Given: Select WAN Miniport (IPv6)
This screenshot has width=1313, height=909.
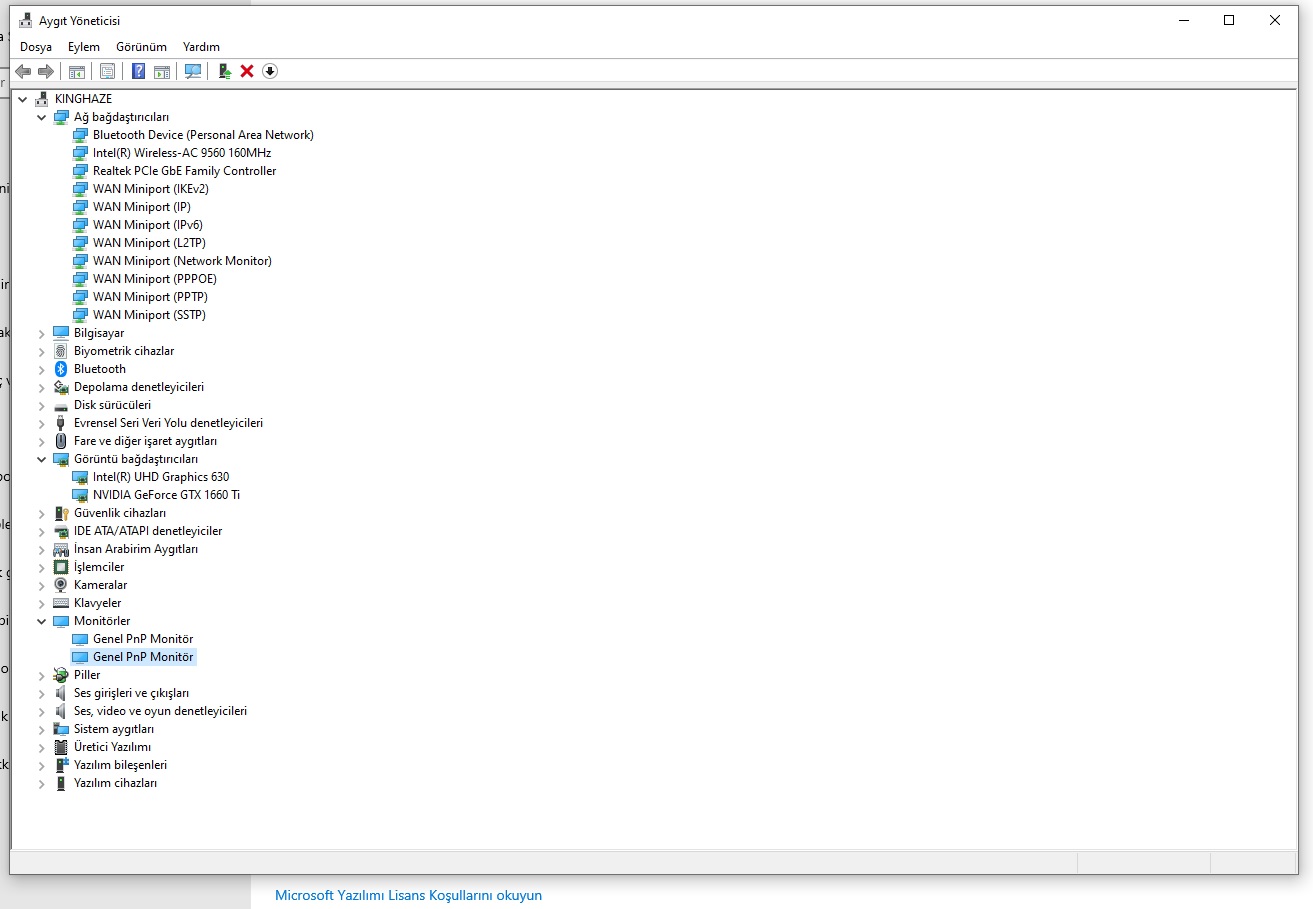Looking at the screenshot, I should (x=147, y=225).
